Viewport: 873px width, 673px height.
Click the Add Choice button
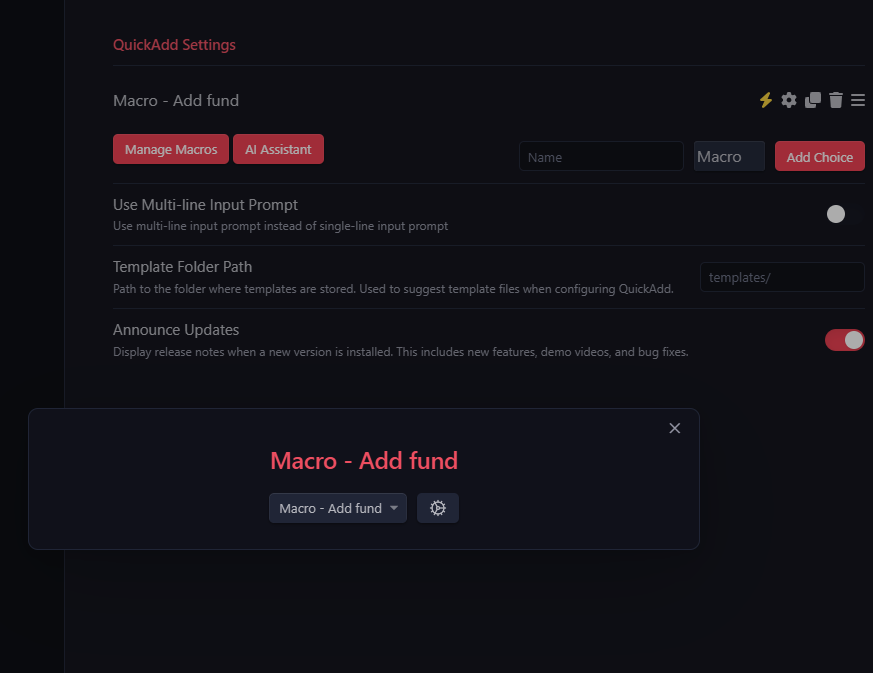coord(819,156)
